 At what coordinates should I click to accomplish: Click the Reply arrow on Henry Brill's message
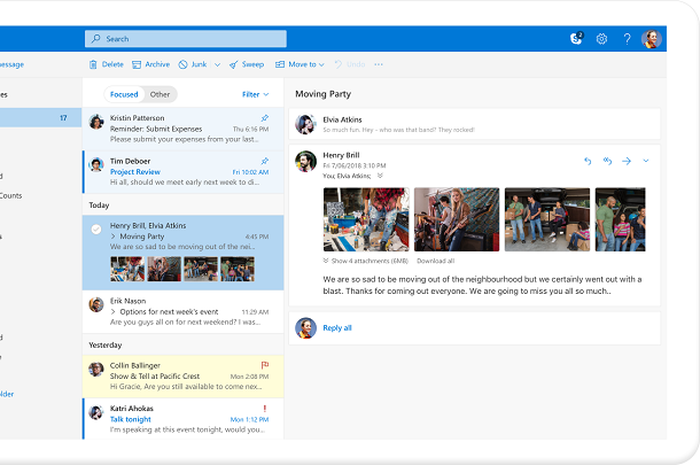coord(587,161)
